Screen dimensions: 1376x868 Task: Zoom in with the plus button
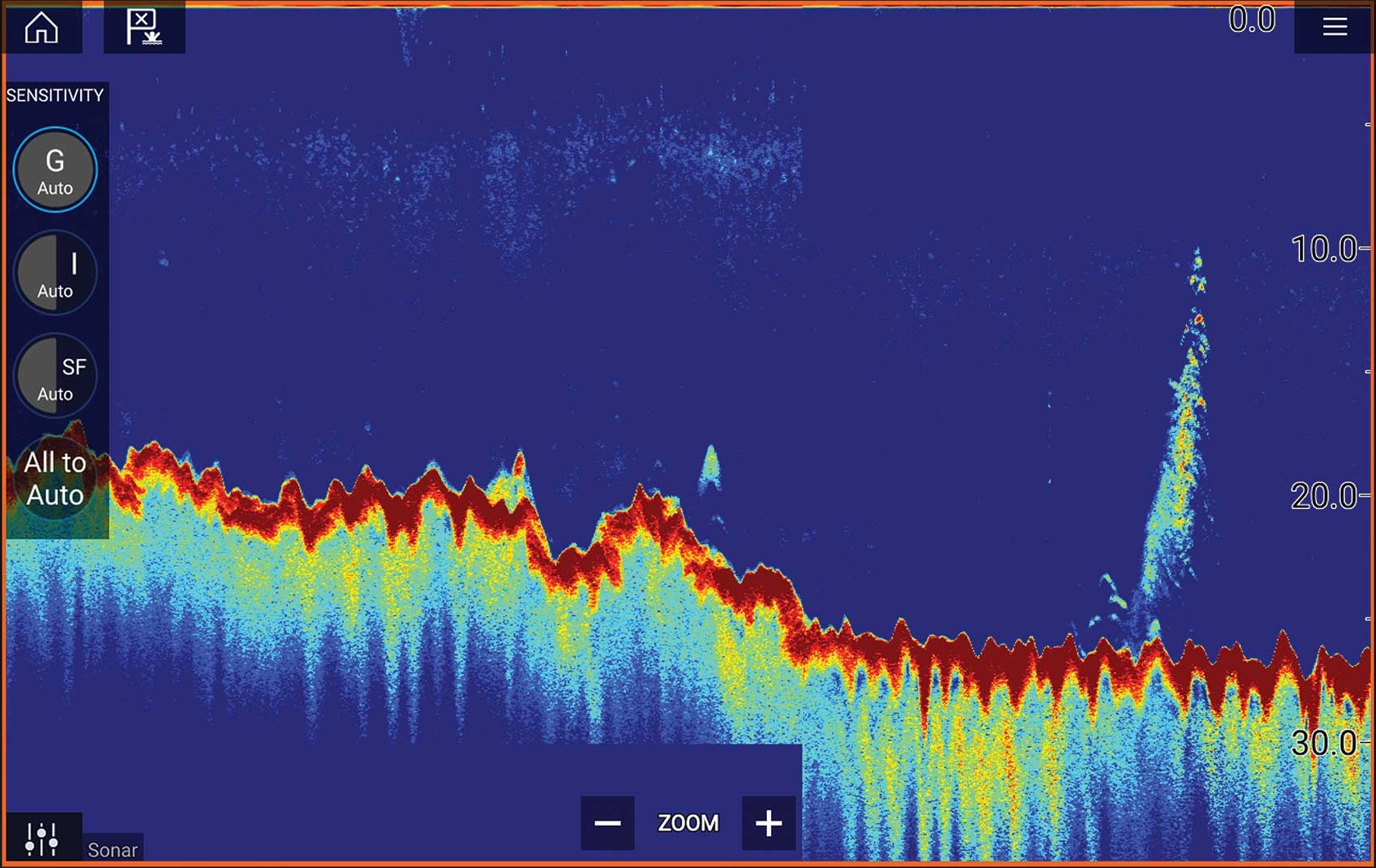point(768,823)
